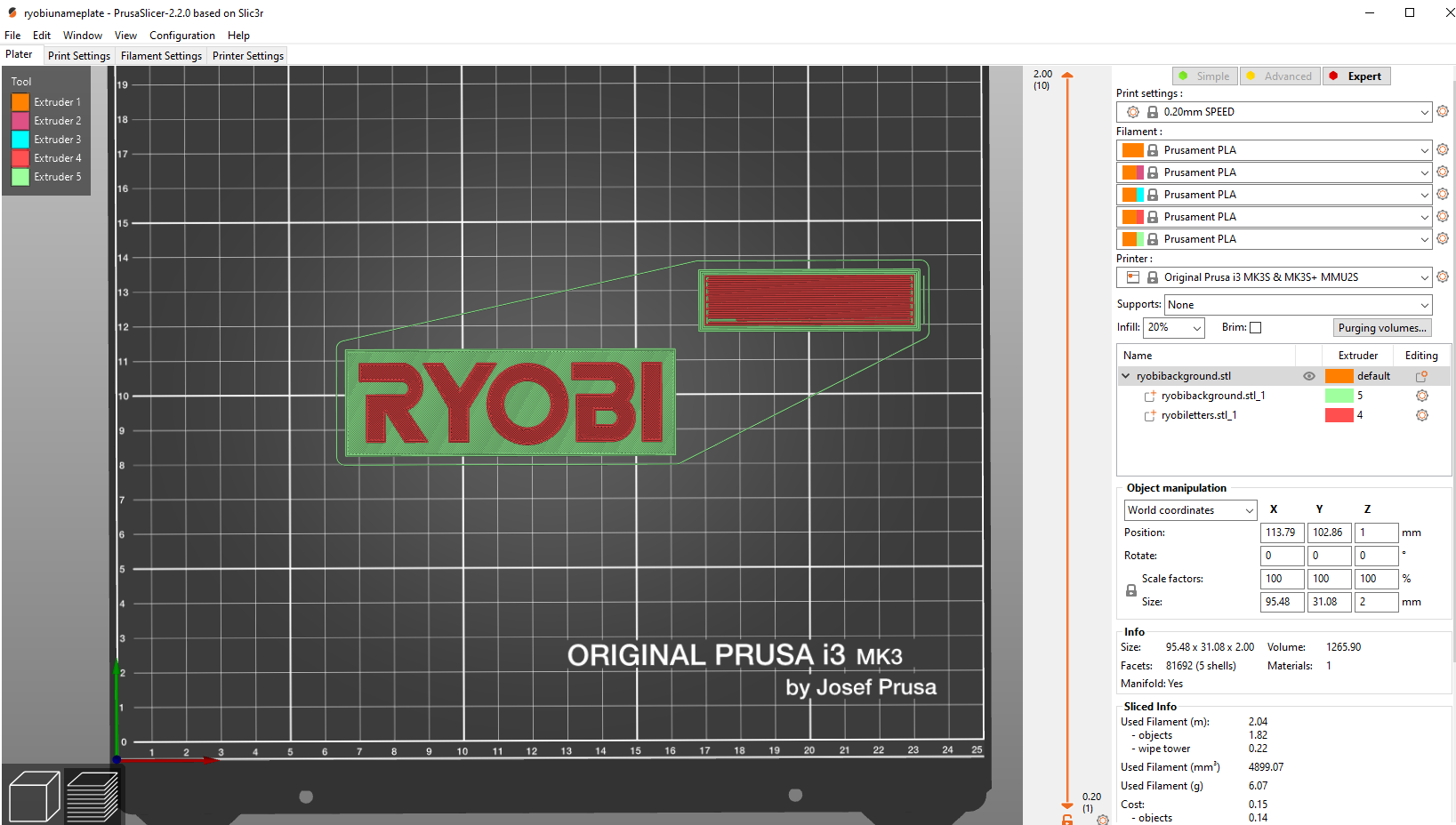The image size is (1456, 825).
Task: Toggle the scale factors proportional lock
Action: pyautogui.click(x=1131, y=590)
